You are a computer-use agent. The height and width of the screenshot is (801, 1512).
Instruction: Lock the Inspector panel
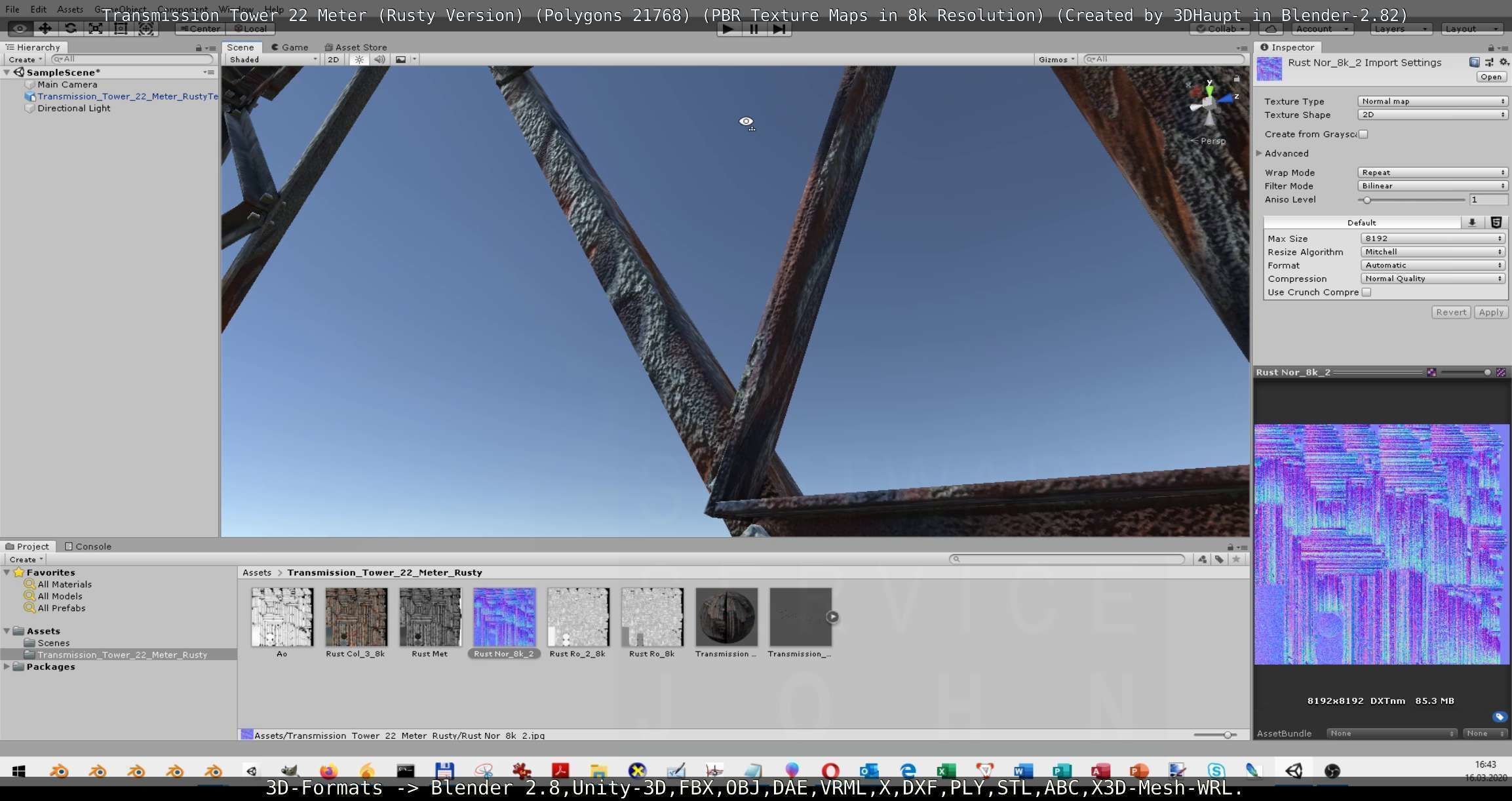1491,48
